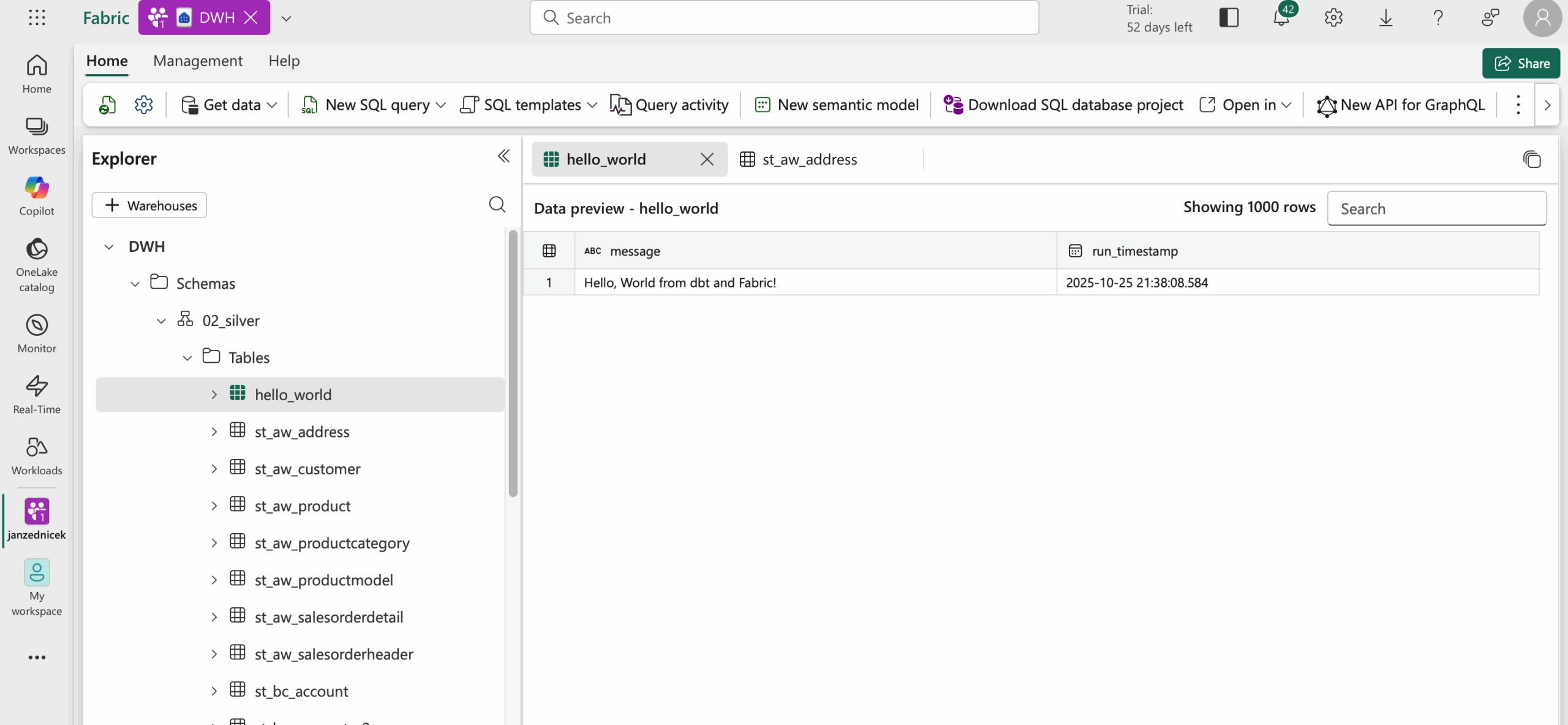
Task: Click the data preview grid select-all cell
Action: tap(549, 251)
